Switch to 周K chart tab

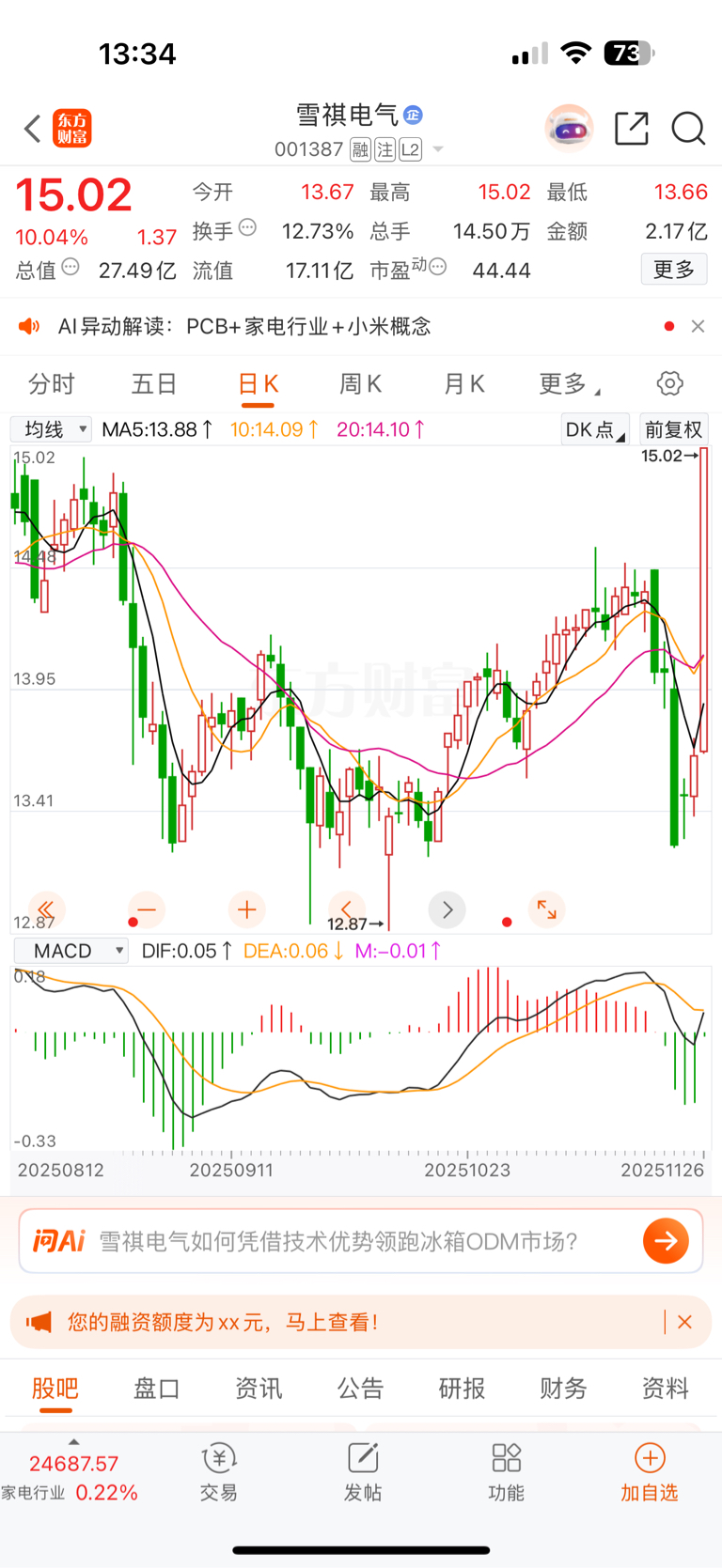tap(360, 384)
